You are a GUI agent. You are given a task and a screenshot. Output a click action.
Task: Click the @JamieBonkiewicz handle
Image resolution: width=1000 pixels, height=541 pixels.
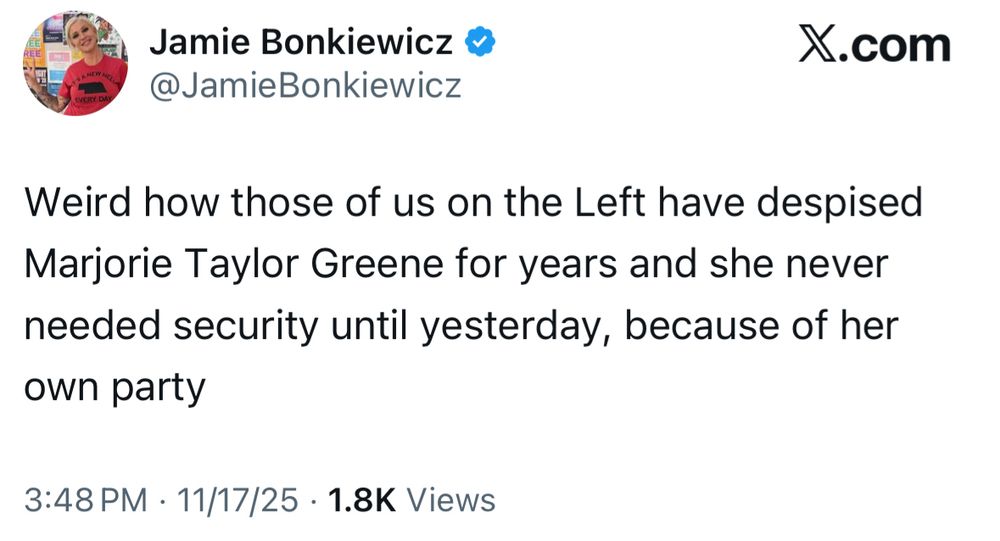pyautogui.click(x=304, y=88)
